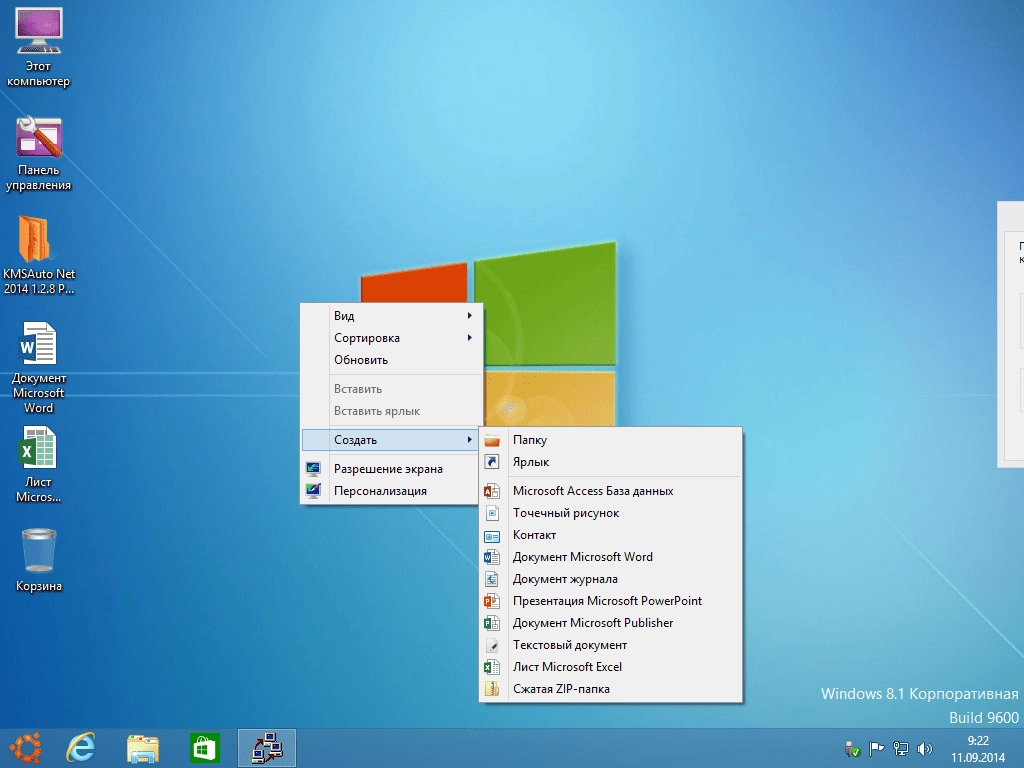Click the ZIP folder icon in submenu
The height and width of the screenshot is (768, 1024).
[x=492, y=689]
